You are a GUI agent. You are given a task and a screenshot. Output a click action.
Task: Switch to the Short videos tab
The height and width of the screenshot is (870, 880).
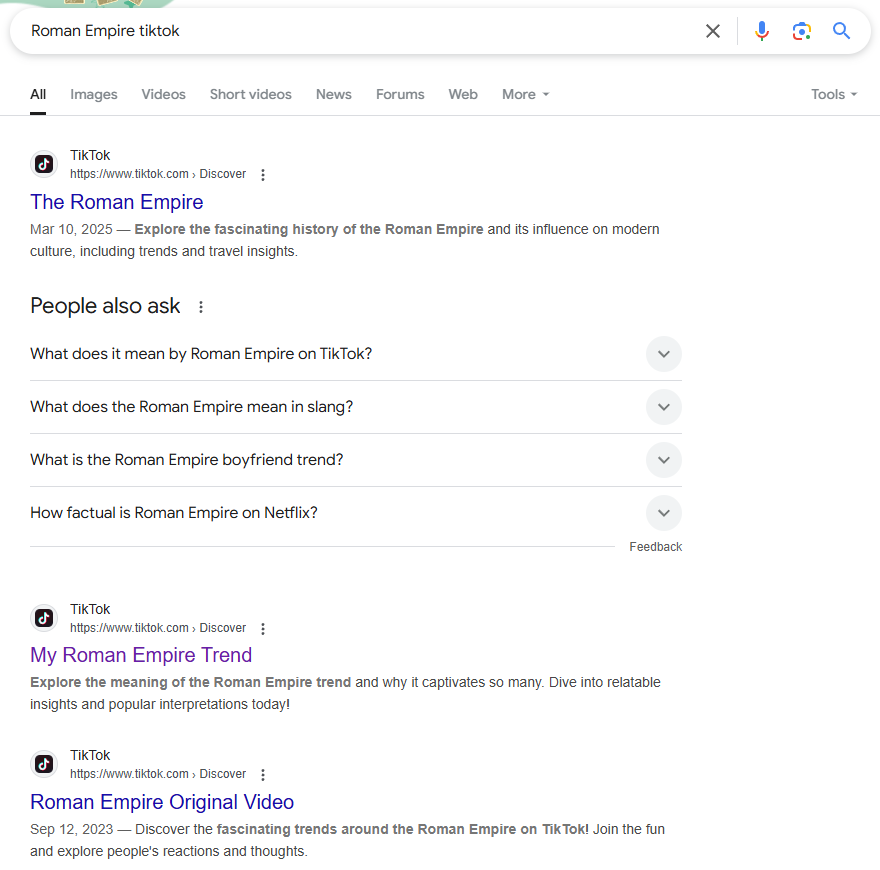click(x=251, y=94)
